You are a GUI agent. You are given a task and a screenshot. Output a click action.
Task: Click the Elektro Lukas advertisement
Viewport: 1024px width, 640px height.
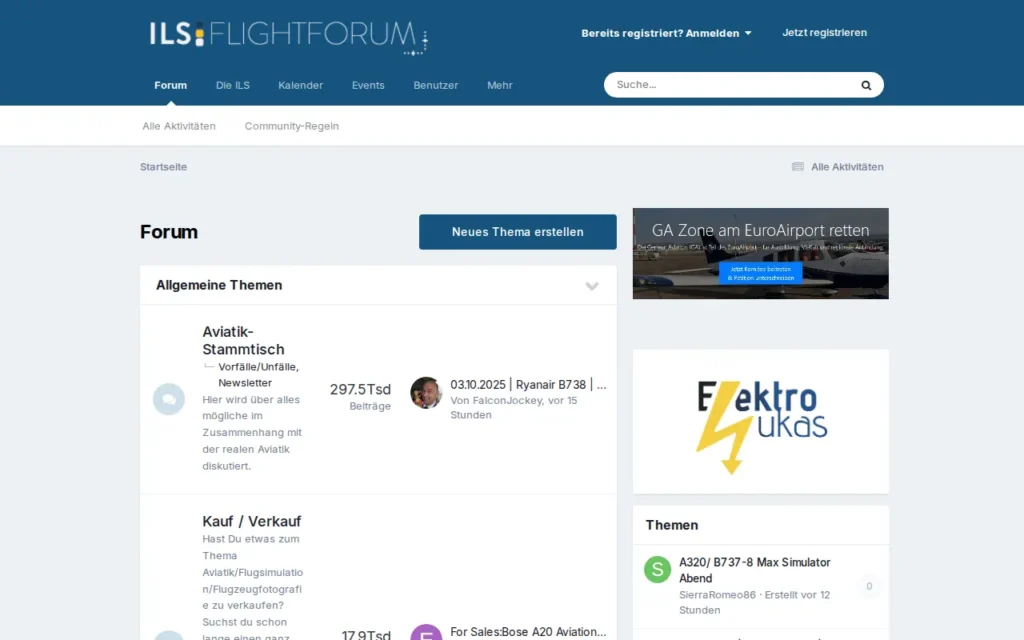[x=760, y=422]
